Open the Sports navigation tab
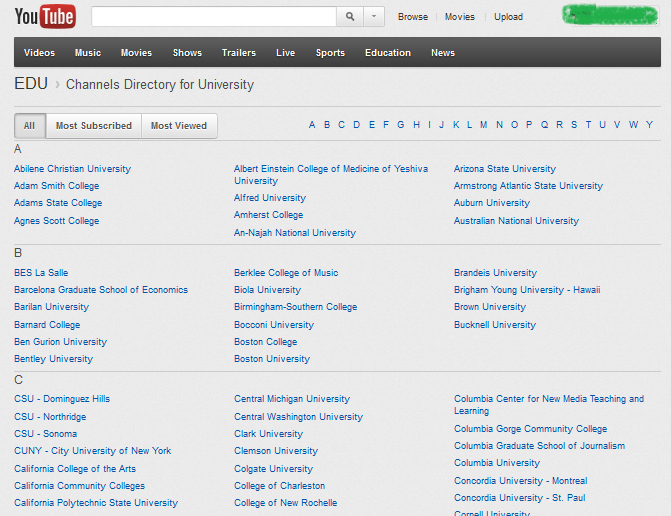Image resolution: width=671 pixels, height=516 pixels. [330, 53]
